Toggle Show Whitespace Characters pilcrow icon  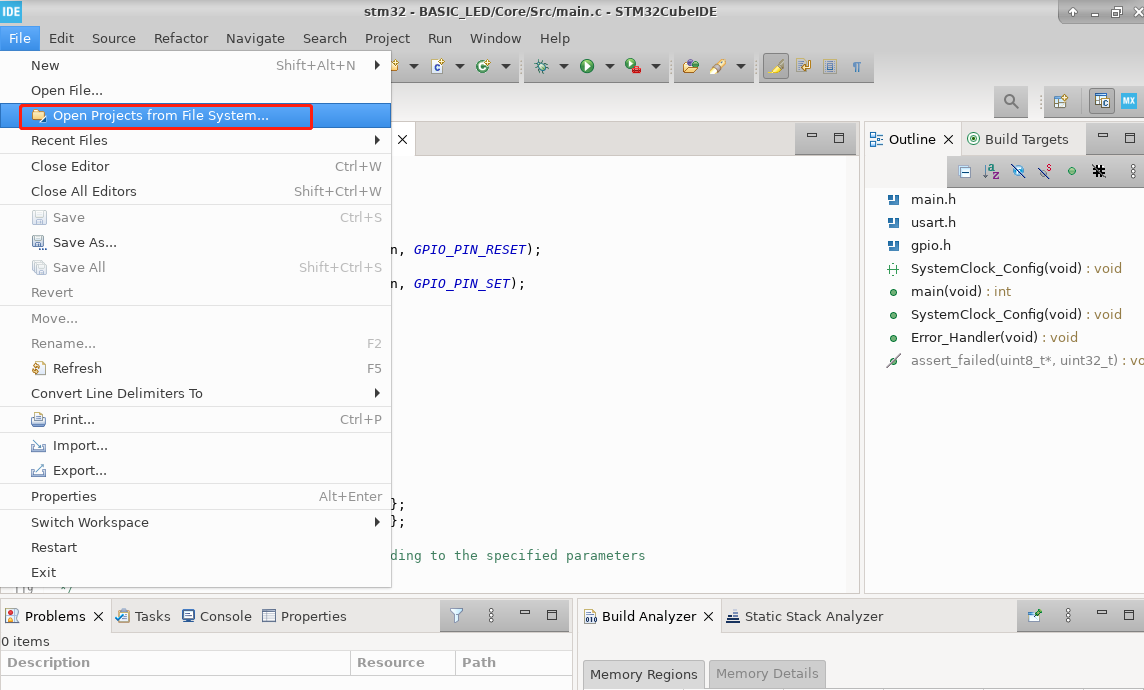tap(857, 66)
